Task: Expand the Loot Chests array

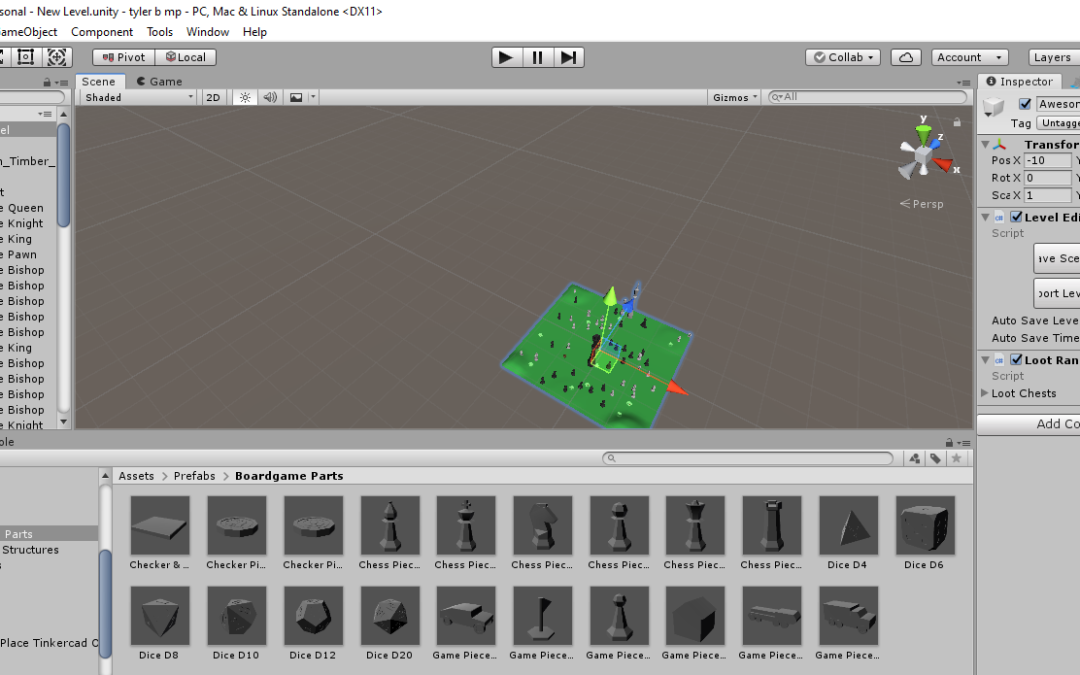Action: tap(985, 393)
